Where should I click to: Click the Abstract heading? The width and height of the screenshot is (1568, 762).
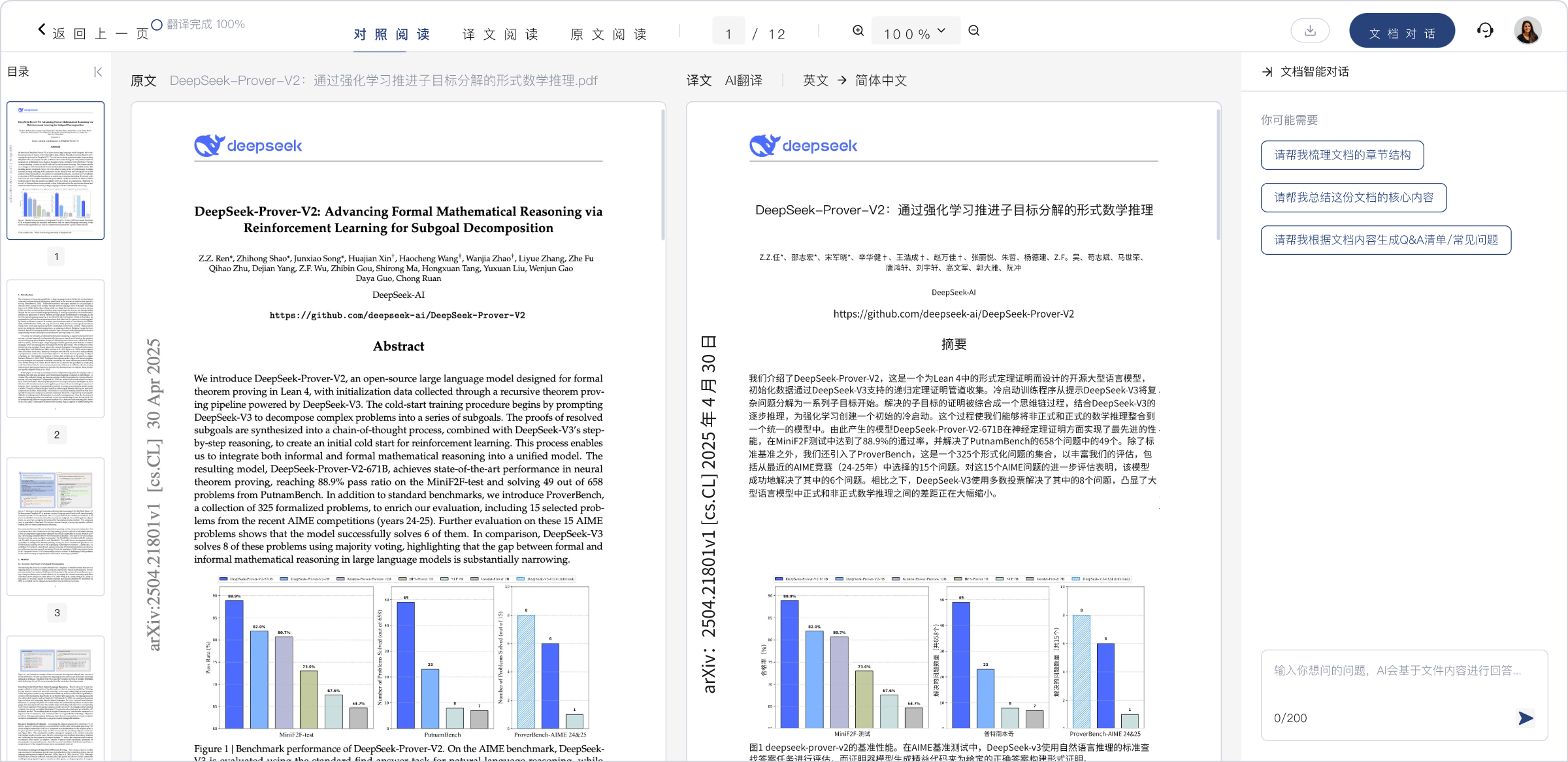point(399,346)
